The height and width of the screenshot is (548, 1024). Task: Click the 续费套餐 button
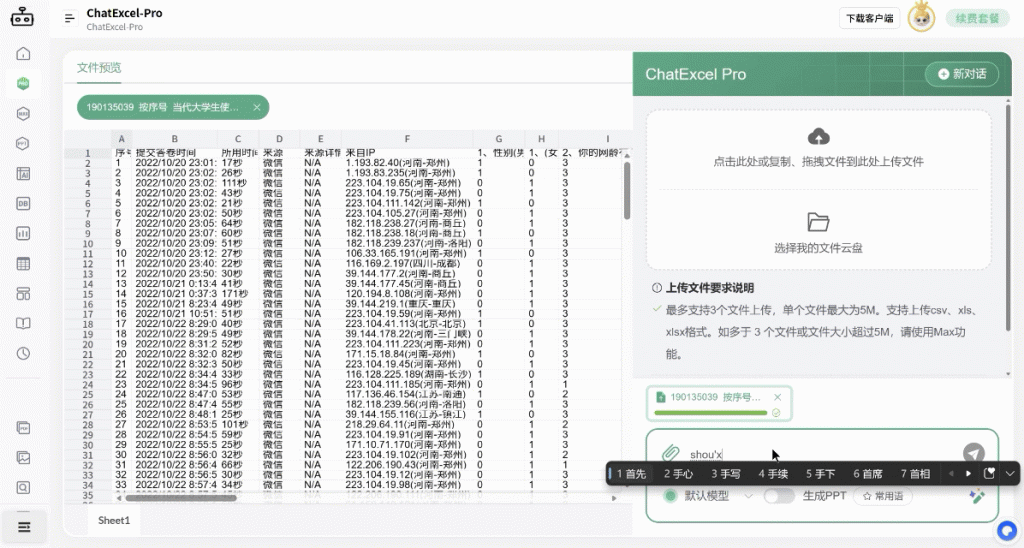[x=978, y=18]
